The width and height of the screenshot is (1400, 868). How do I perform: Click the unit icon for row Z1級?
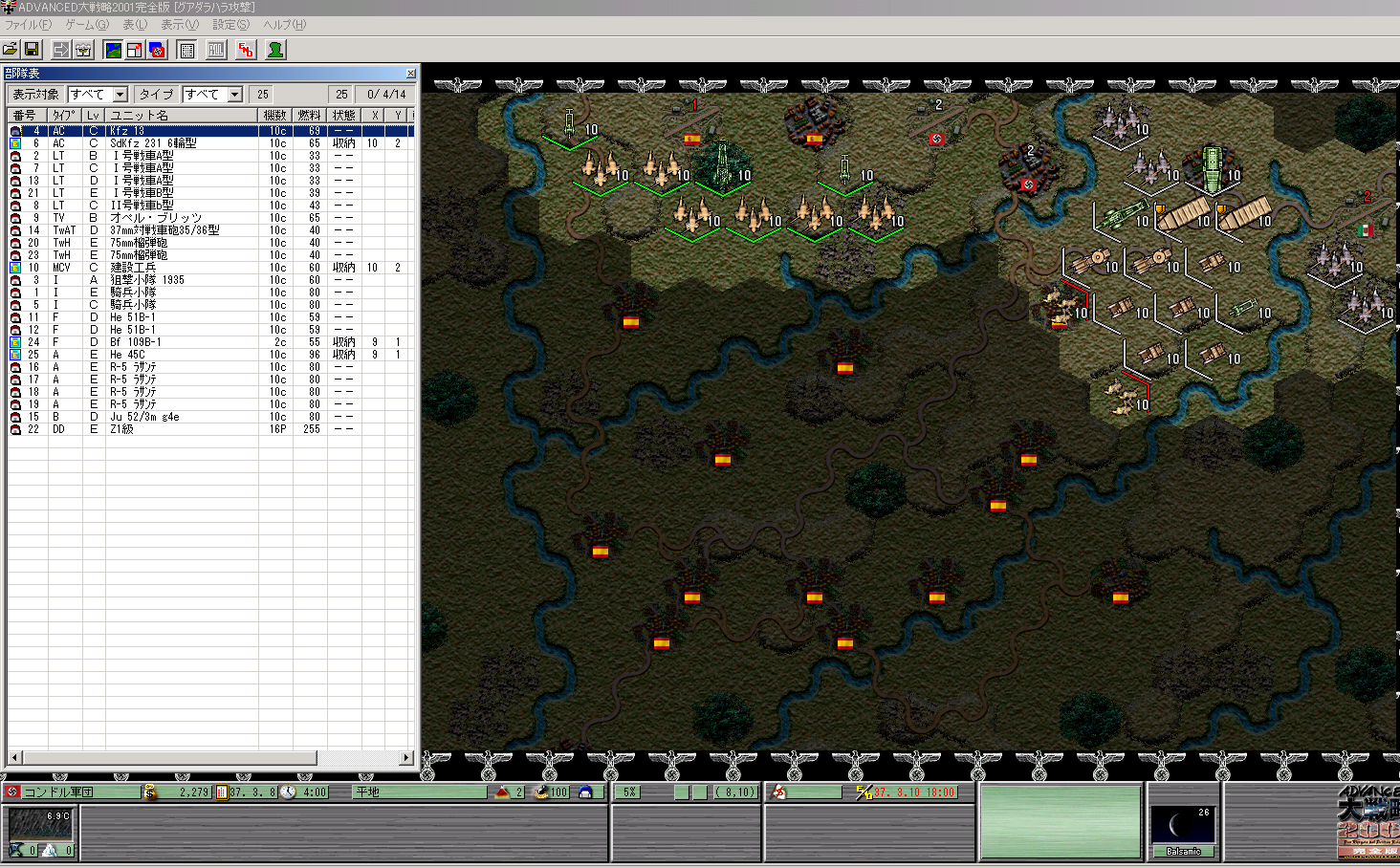tap(15, 429)
